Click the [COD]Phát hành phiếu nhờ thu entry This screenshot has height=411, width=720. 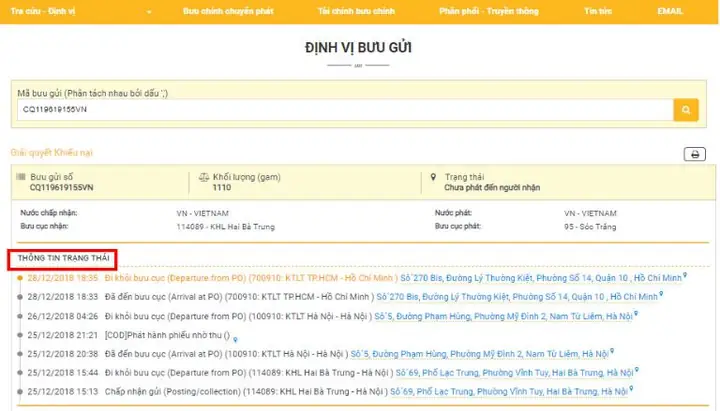(x=167, y=335)
